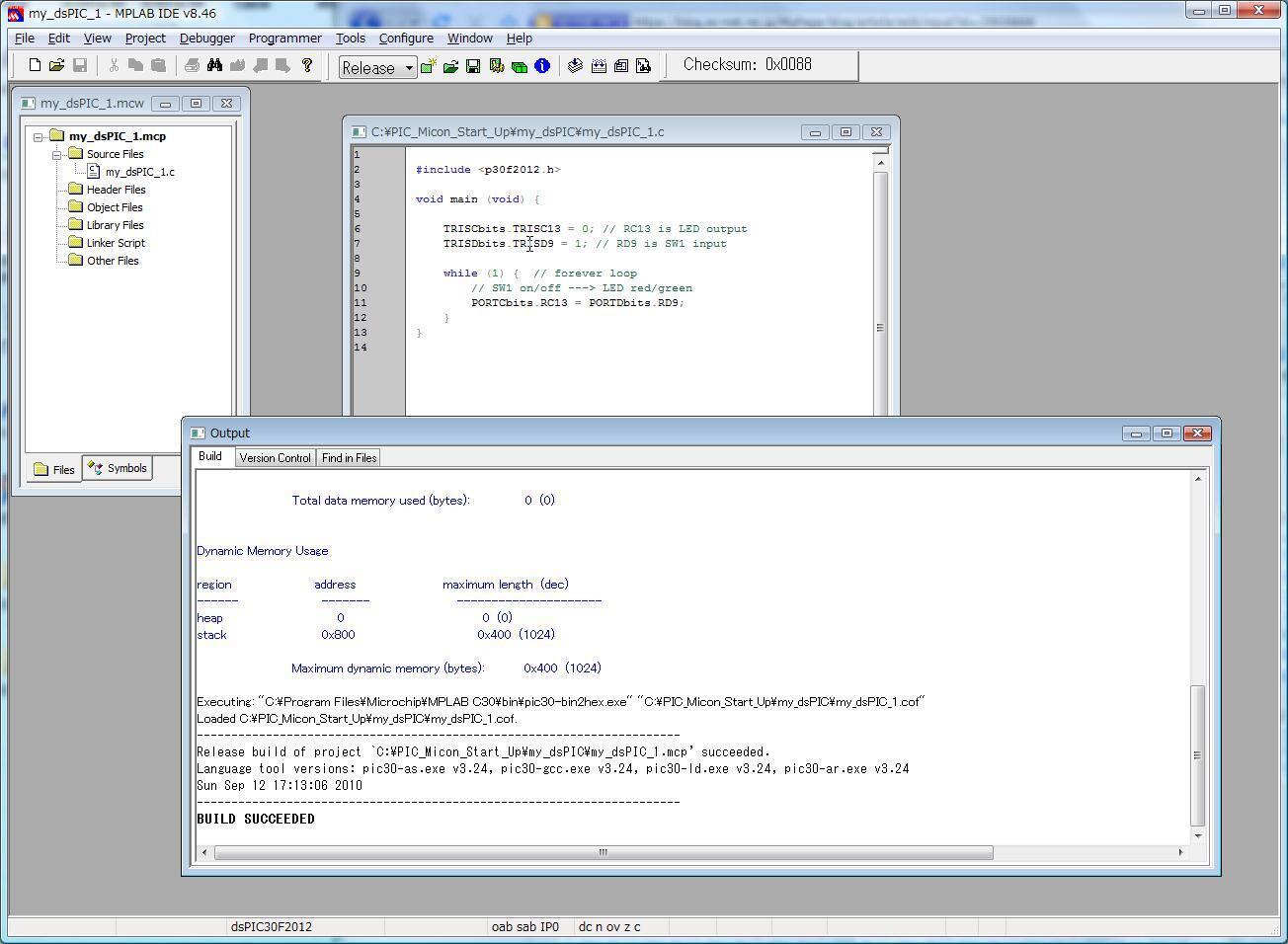Viewport: 1288px width, 944px height.
Task: Switch to the Symbols tab
Action: click(x=118, y=469)
